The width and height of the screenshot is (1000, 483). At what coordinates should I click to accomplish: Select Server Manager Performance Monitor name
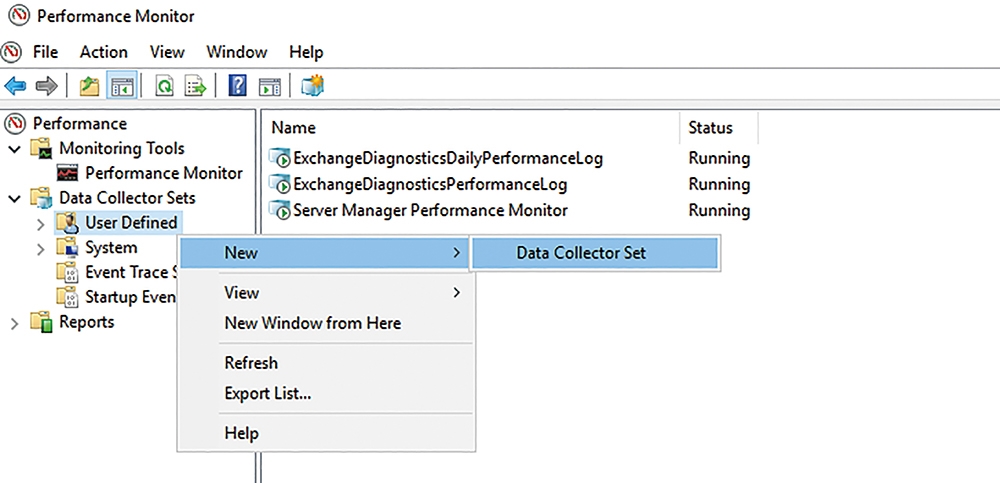430,211
